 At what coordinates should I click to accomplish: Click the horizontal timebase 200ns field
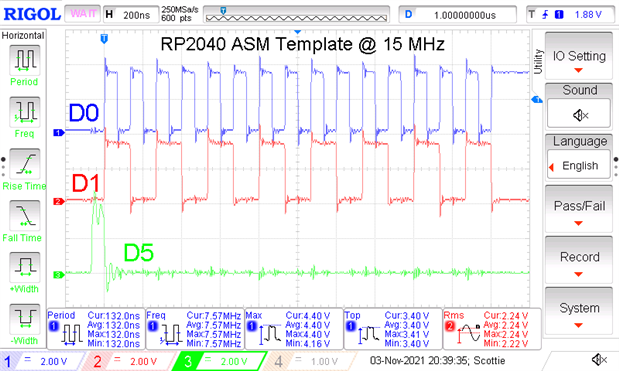pos(131,15)
